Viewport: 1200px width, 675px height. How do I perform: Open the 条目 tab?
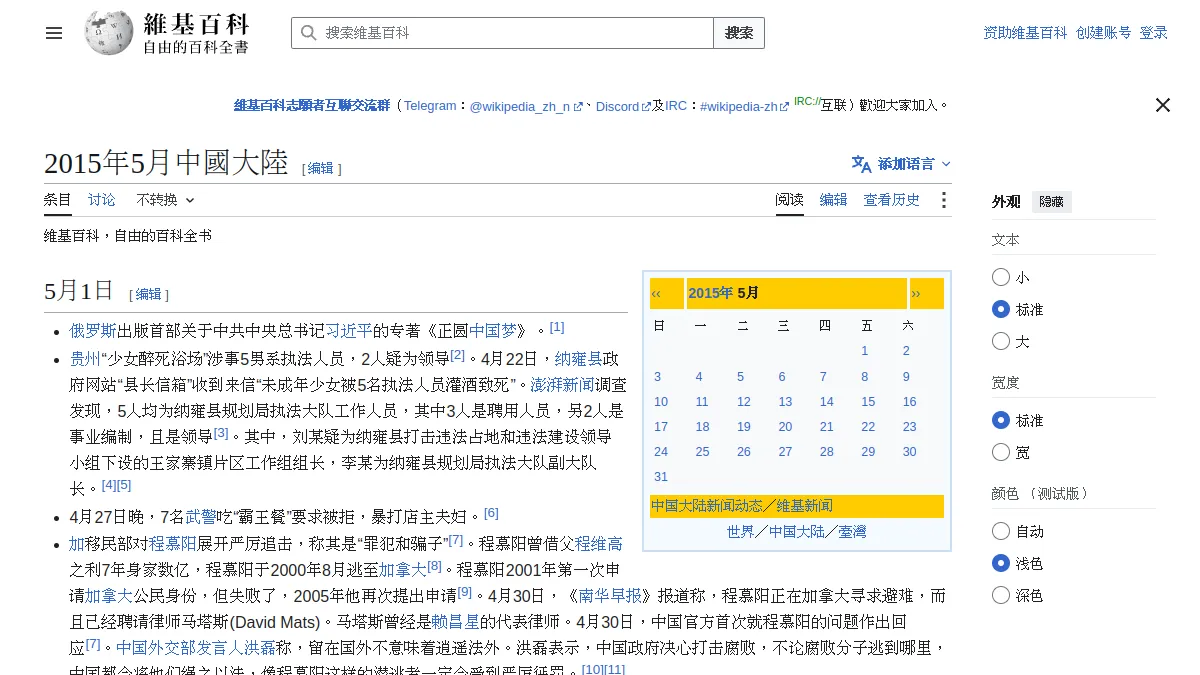(x=58, y=200)
